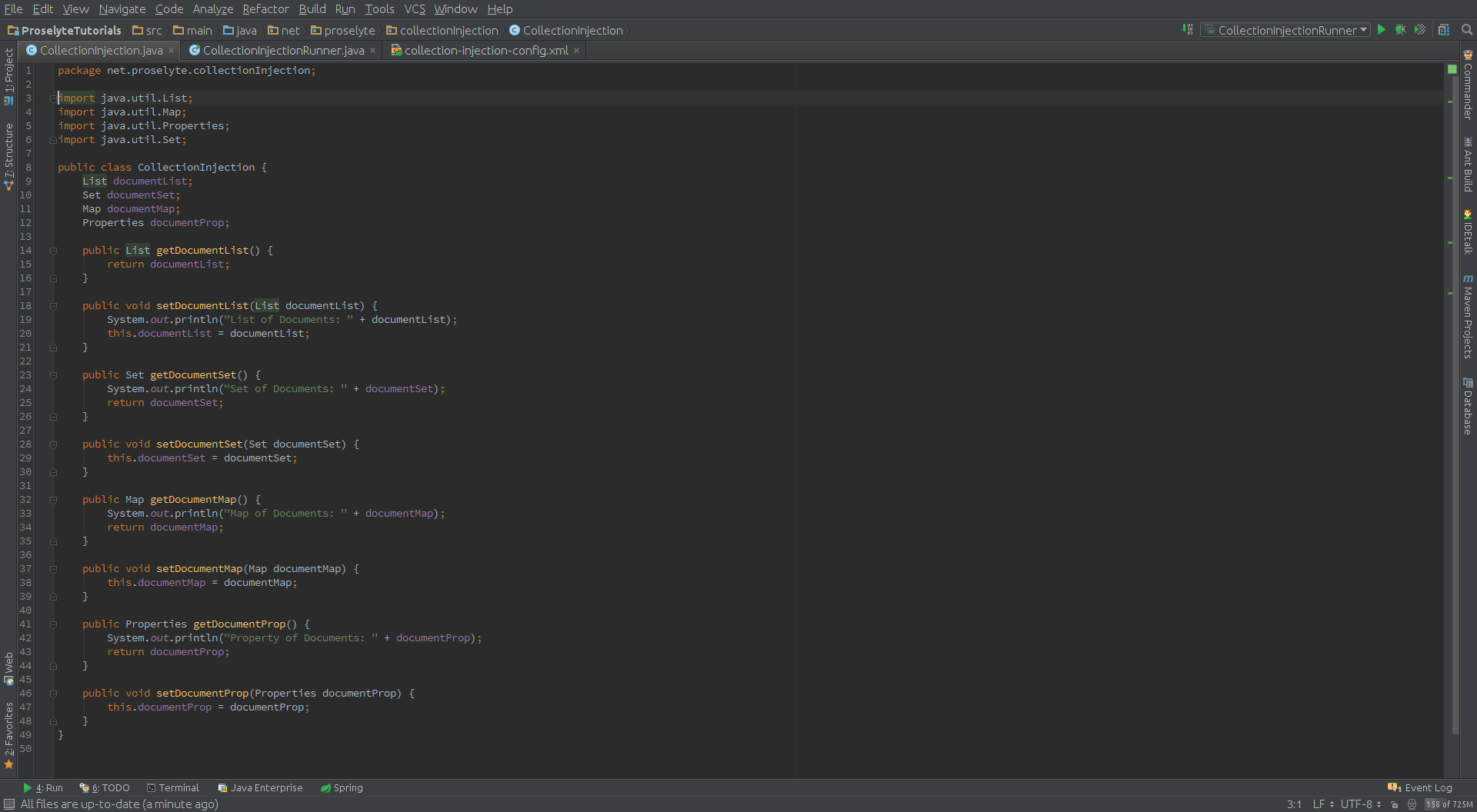Collapse the import statements fold region
Viewport: 1477px width, 812px height.
pos(52,98)
